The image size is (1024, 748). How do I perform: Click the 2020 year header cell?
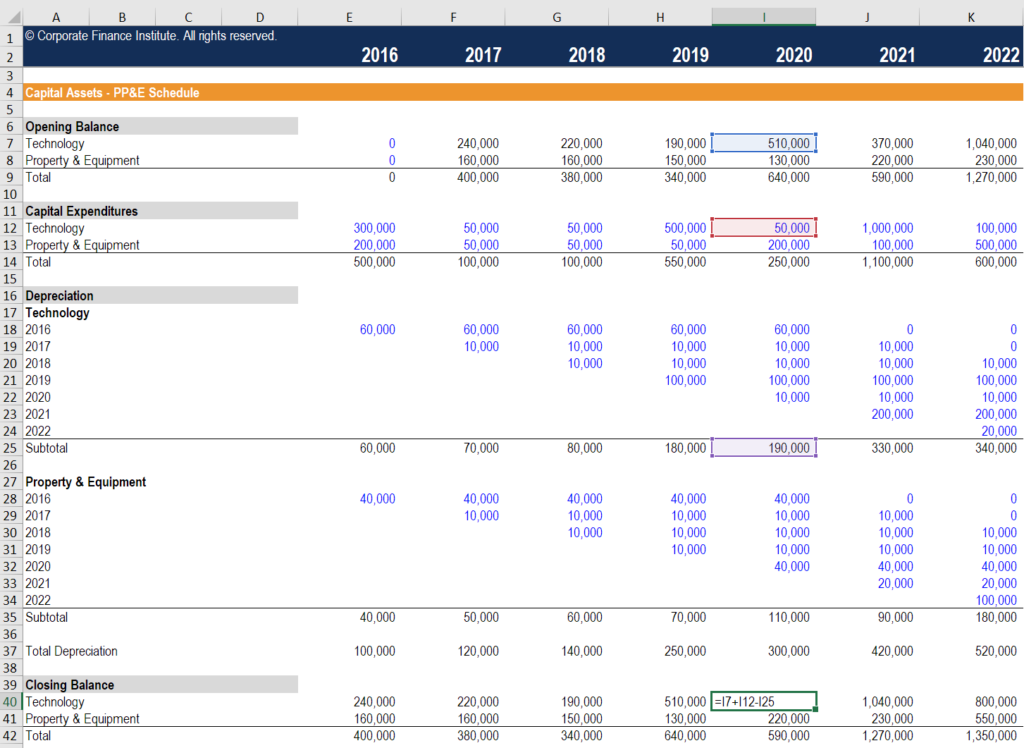click(793, 55)
